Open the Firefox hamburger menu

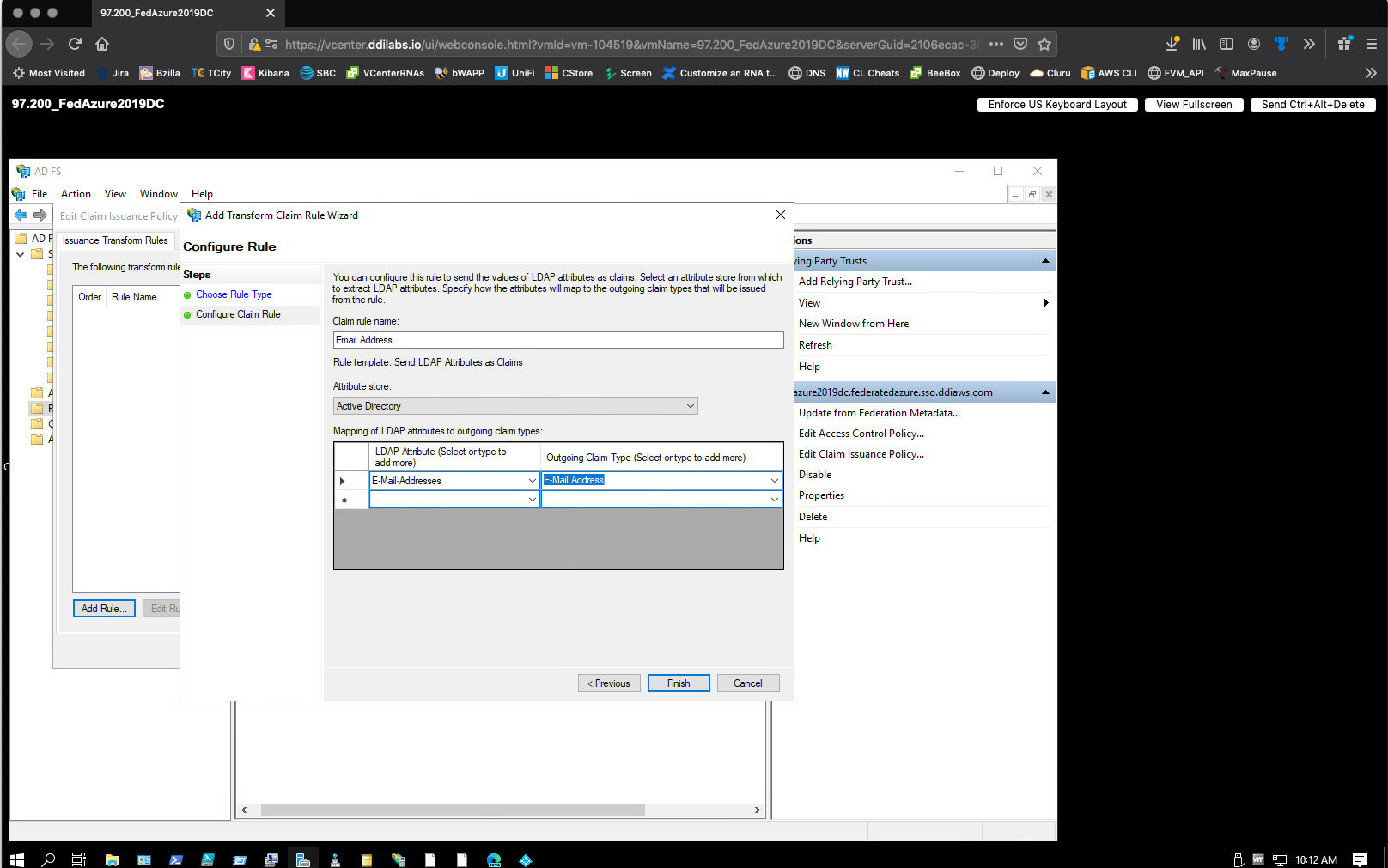tap(1371, 44)
